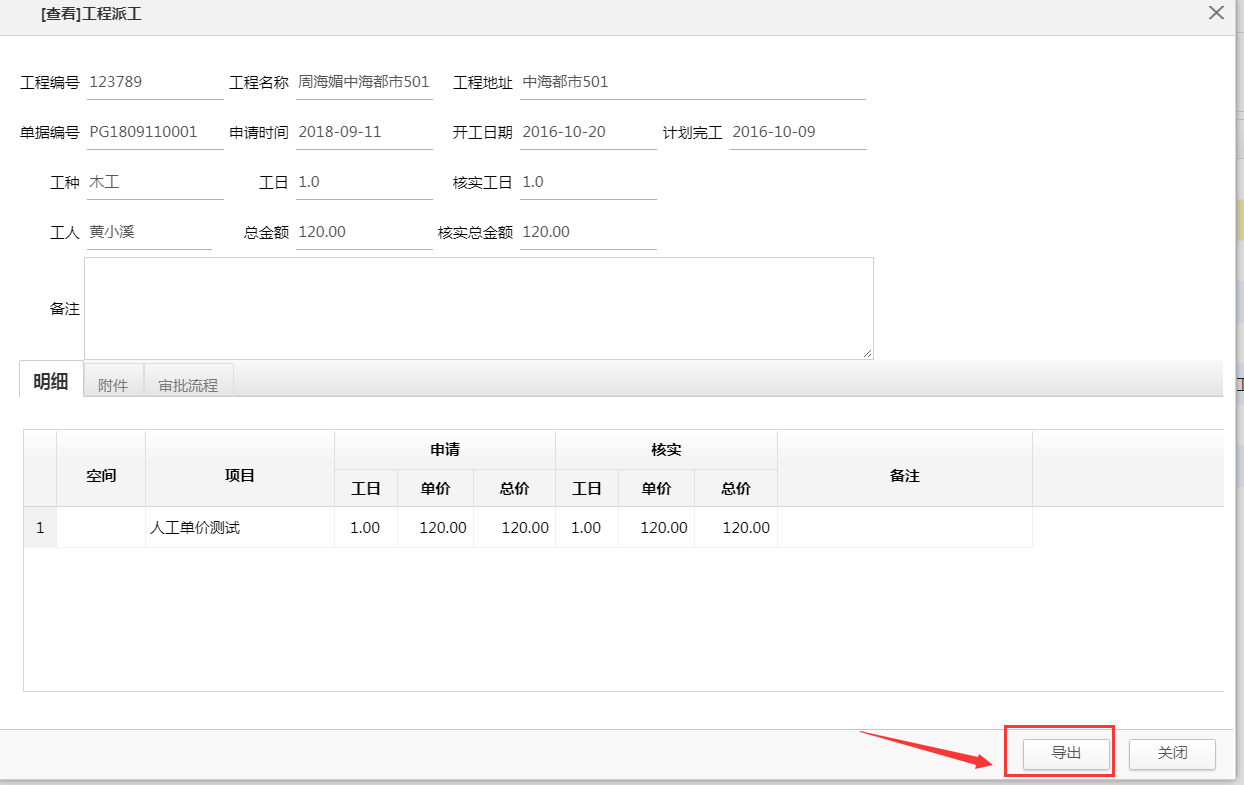Click the 计划完工 date field
Screen dimensions: 1244x785
797,132
